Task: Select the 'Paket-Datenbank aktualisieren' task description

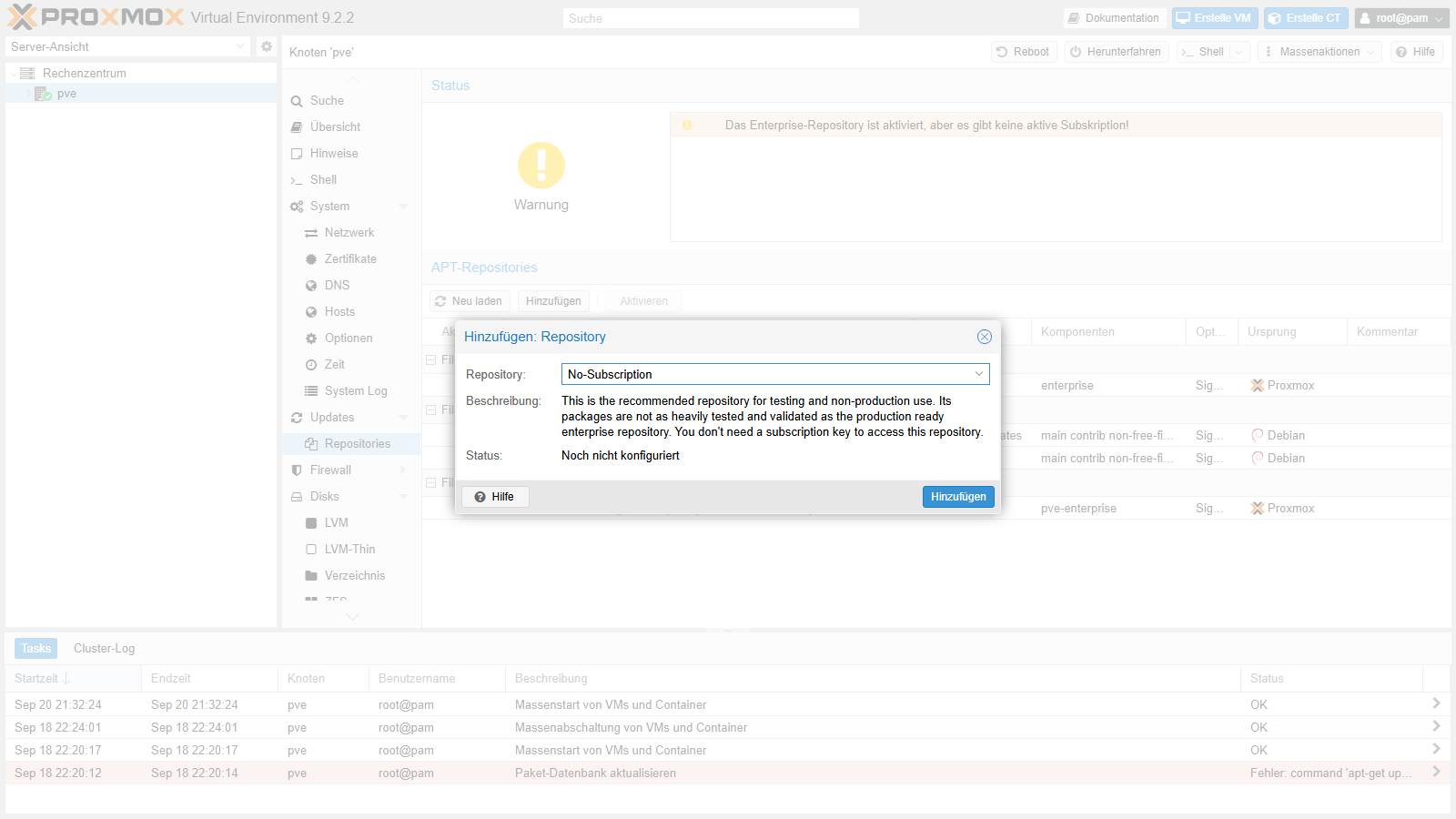Action: pyautogui.click(x=595, y=773)
